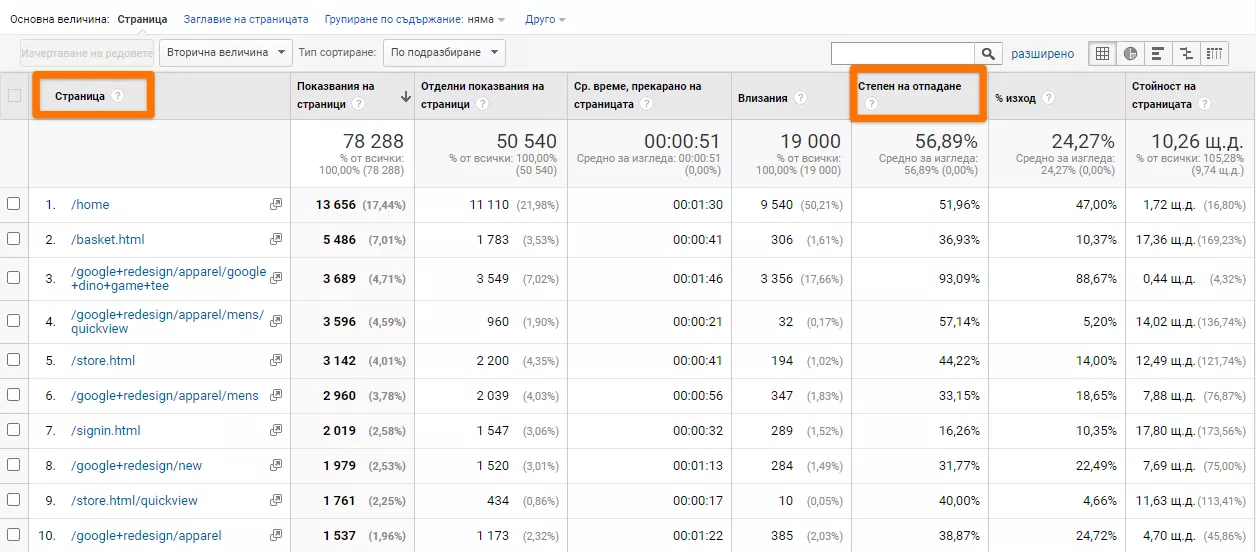This screenshot has height=552, width=1256.
Task: Sort by % изход column header
Action: (x=1016, y=98)
